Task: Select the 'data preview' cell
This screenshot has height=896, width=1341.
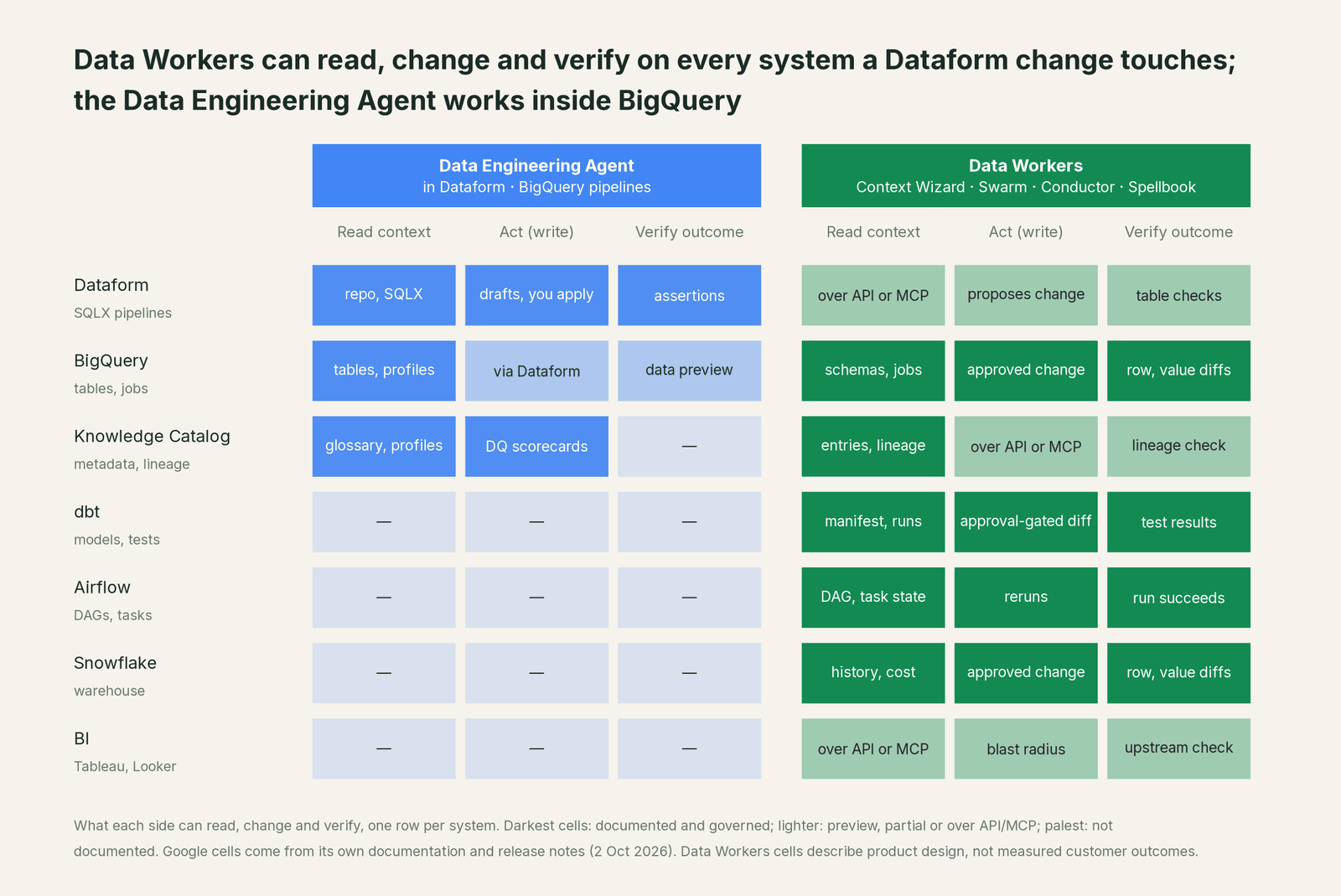Action: [689, 370]
